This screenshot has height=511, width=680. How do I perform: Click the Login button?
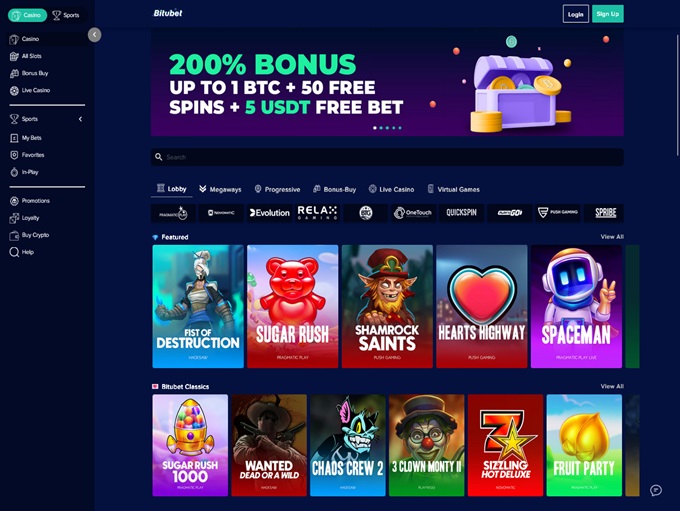point(575,14)
